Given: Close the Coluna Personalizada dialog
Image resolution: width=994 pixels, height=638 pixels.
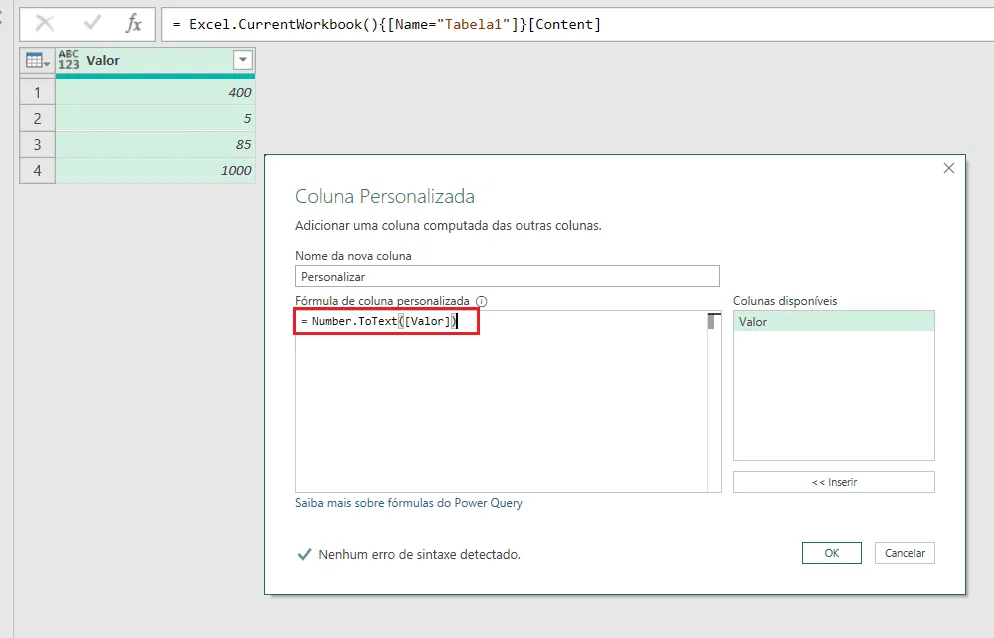Looking at the screenshot, I should (948, 168).
